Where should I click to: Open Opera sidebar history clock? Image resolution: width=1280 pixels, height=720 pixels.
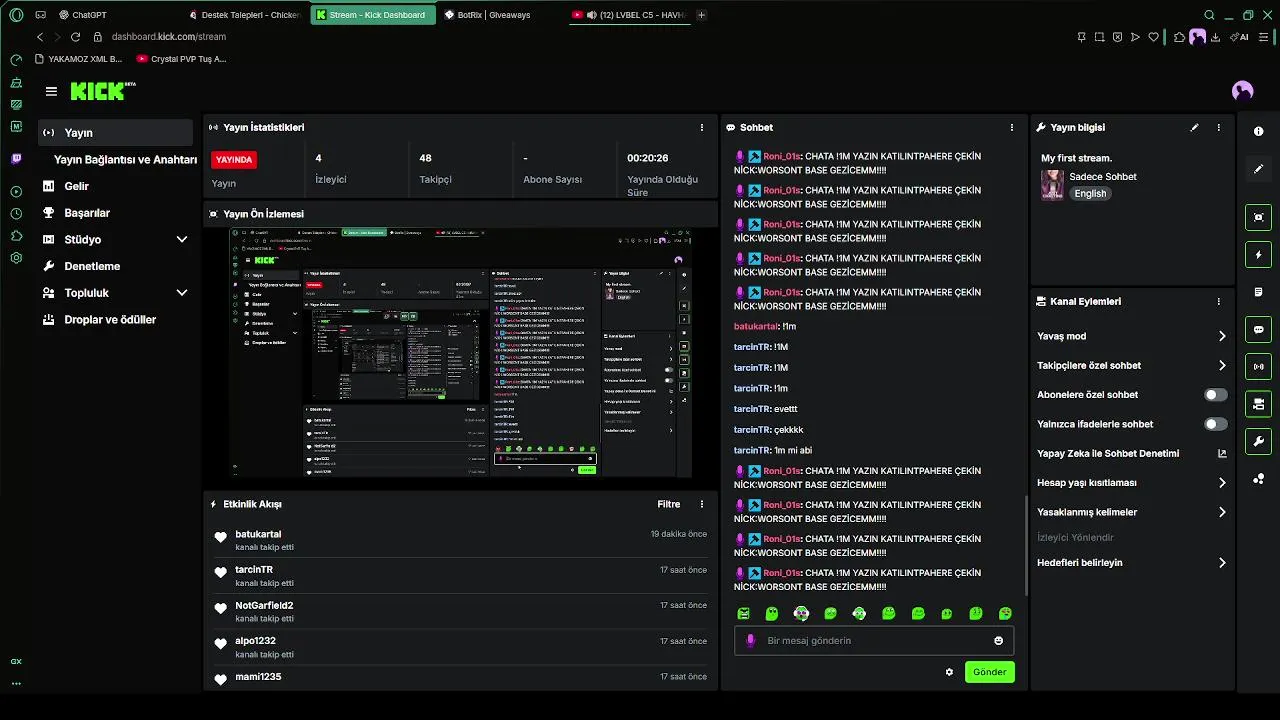(x=16, y=214)
